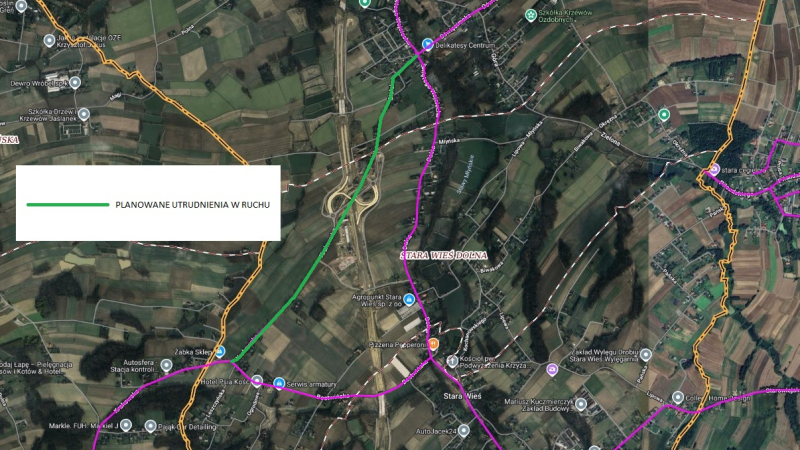Click the Delikatesy Centrum shop marker
Viewport: 800px width, 450px height.
click(428, 44)
